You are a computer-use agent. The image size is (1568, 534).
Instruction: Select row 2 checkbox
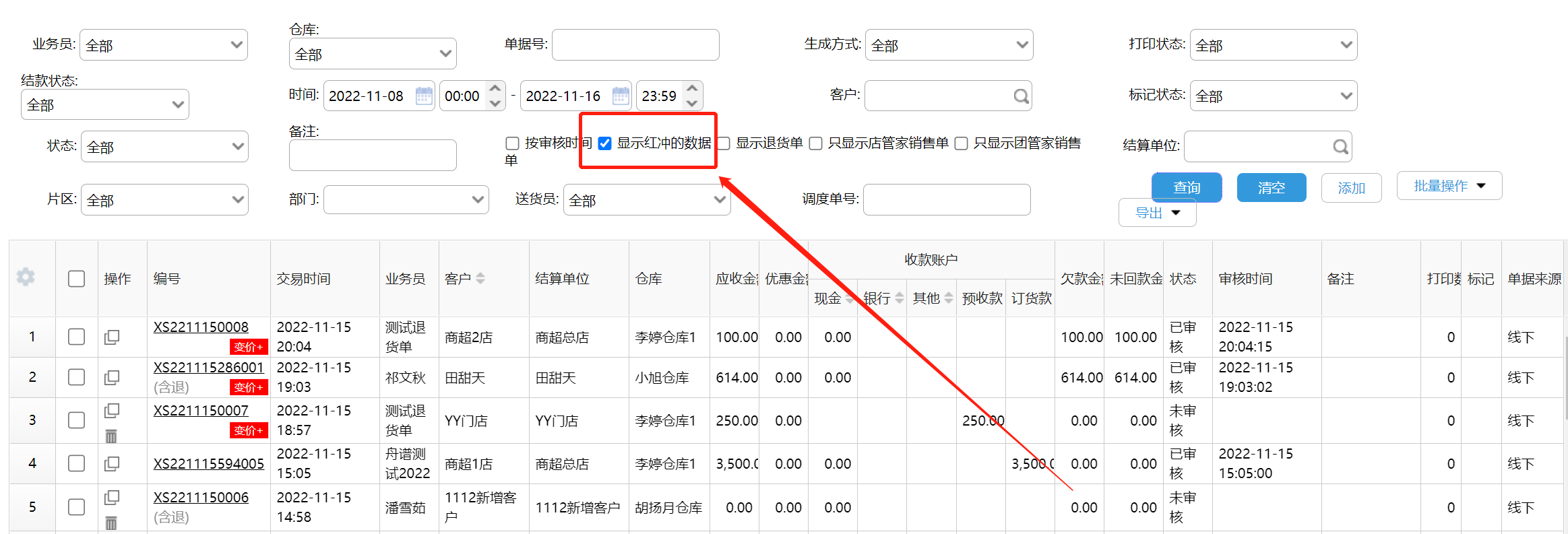tap(76, 377)
